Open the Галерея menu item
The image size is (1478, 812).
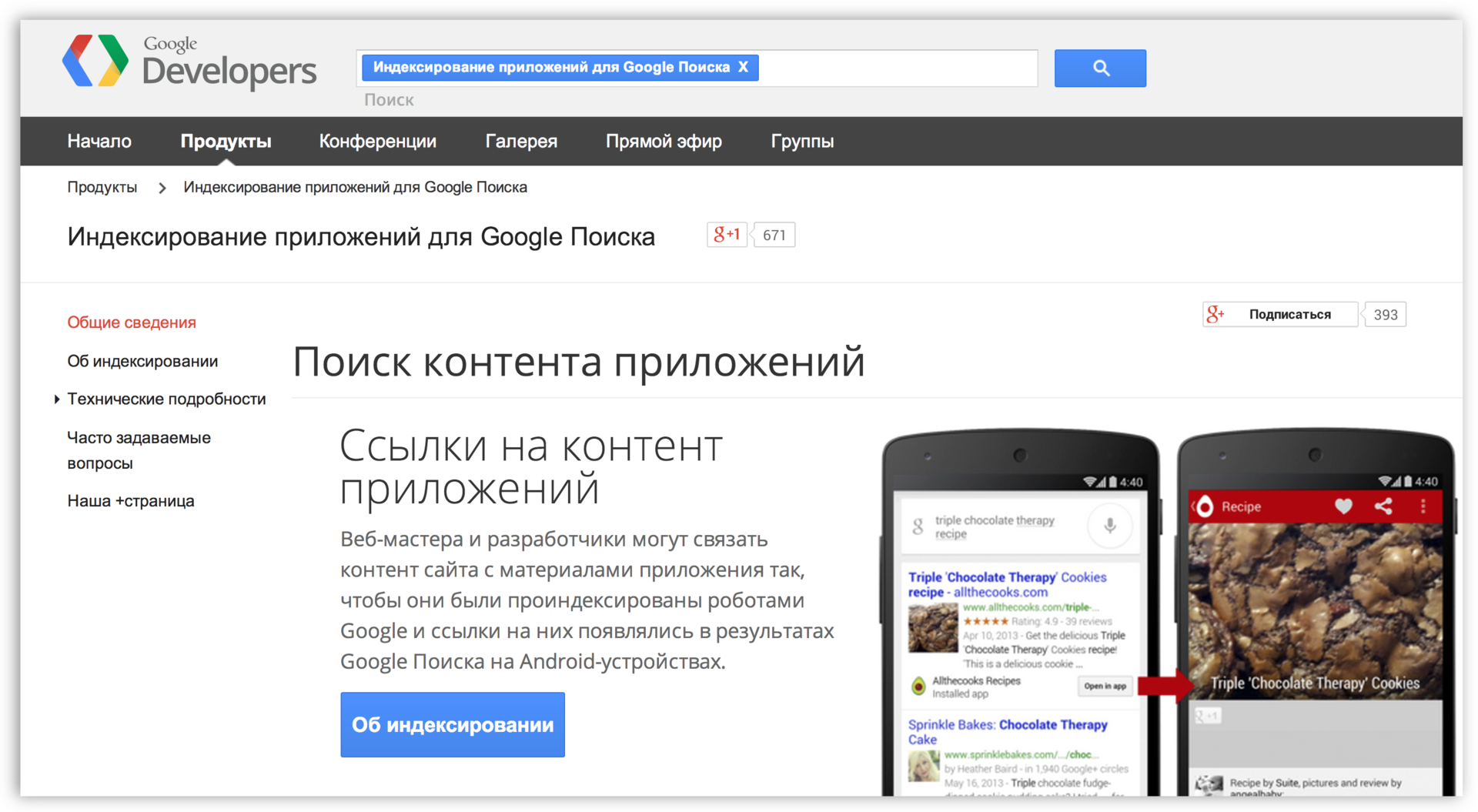click(521, 141)
